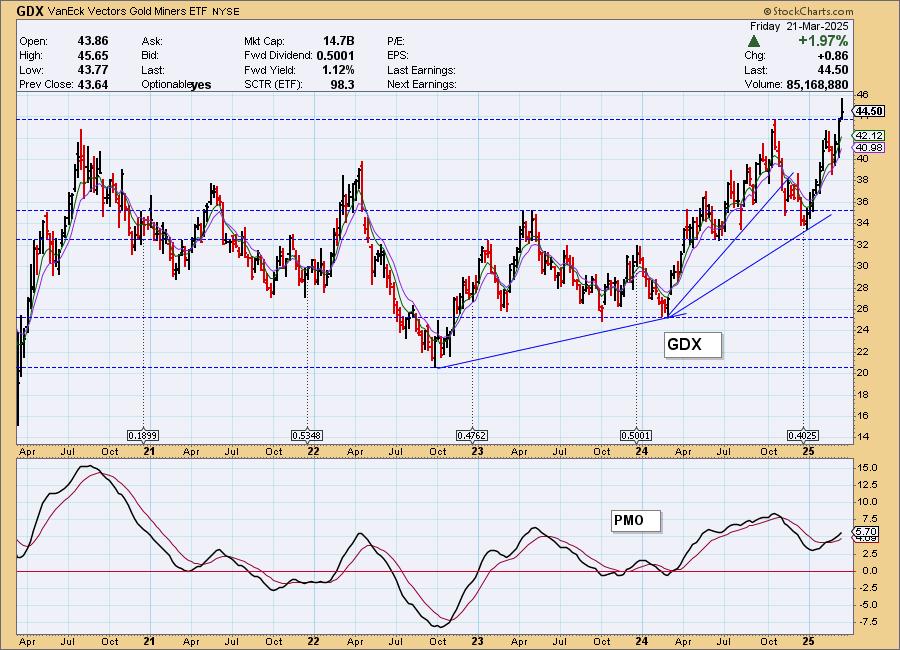Click the NYSE exchange label
900x650 pixels.
[x=226, y=11]
